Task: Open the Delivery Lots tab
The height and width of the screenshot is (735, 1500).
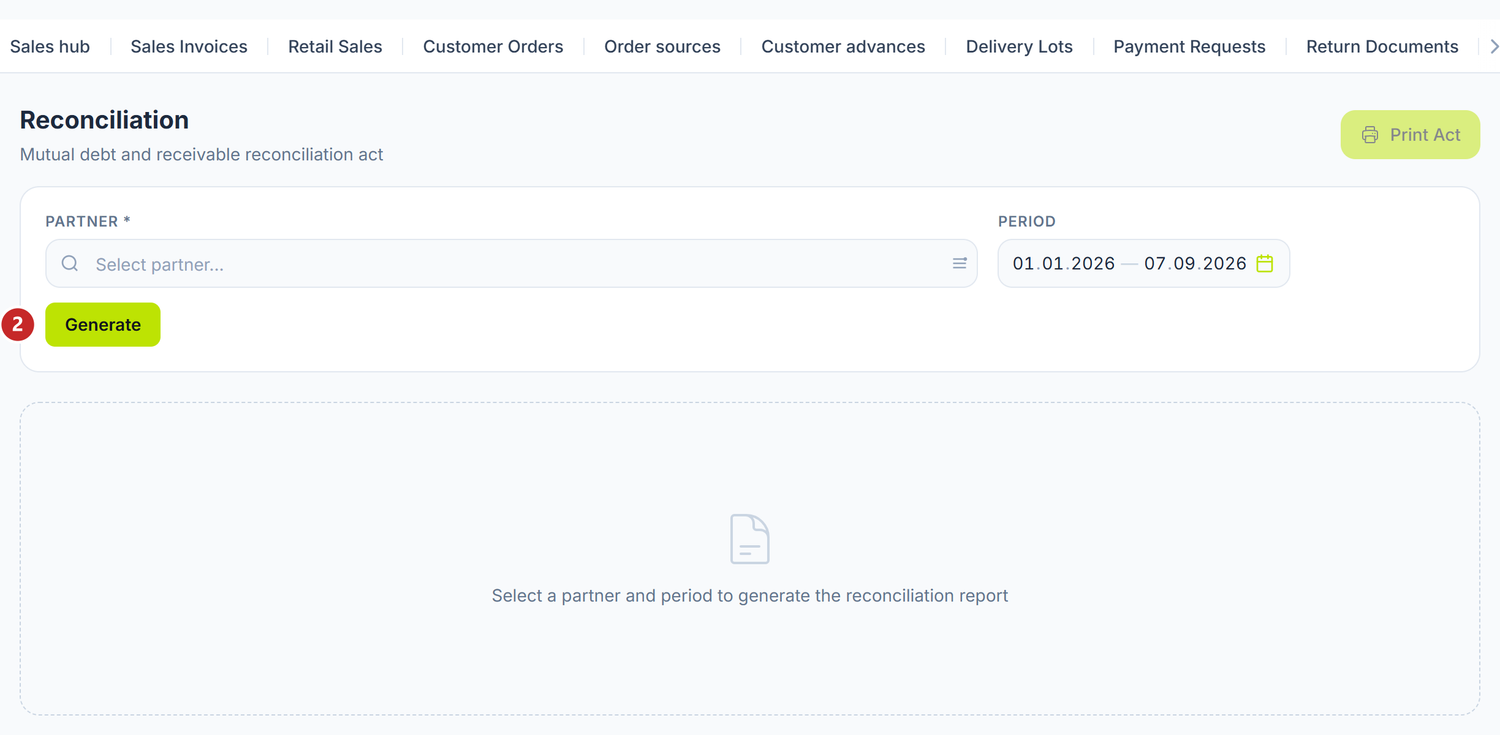Action: (x=1019, y=47)
